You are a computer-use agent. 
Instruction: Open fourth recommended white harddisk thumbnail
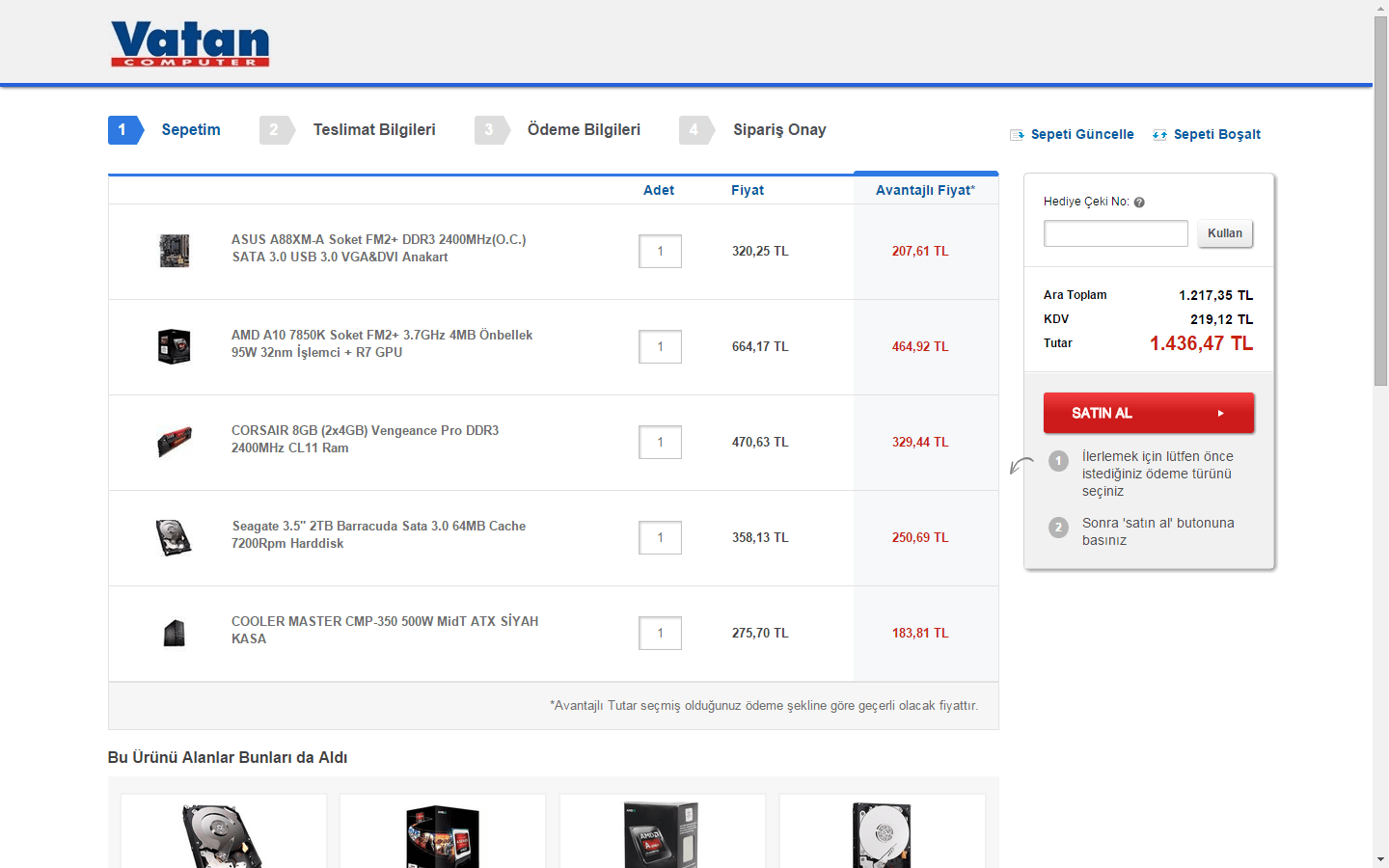(882, 835)
